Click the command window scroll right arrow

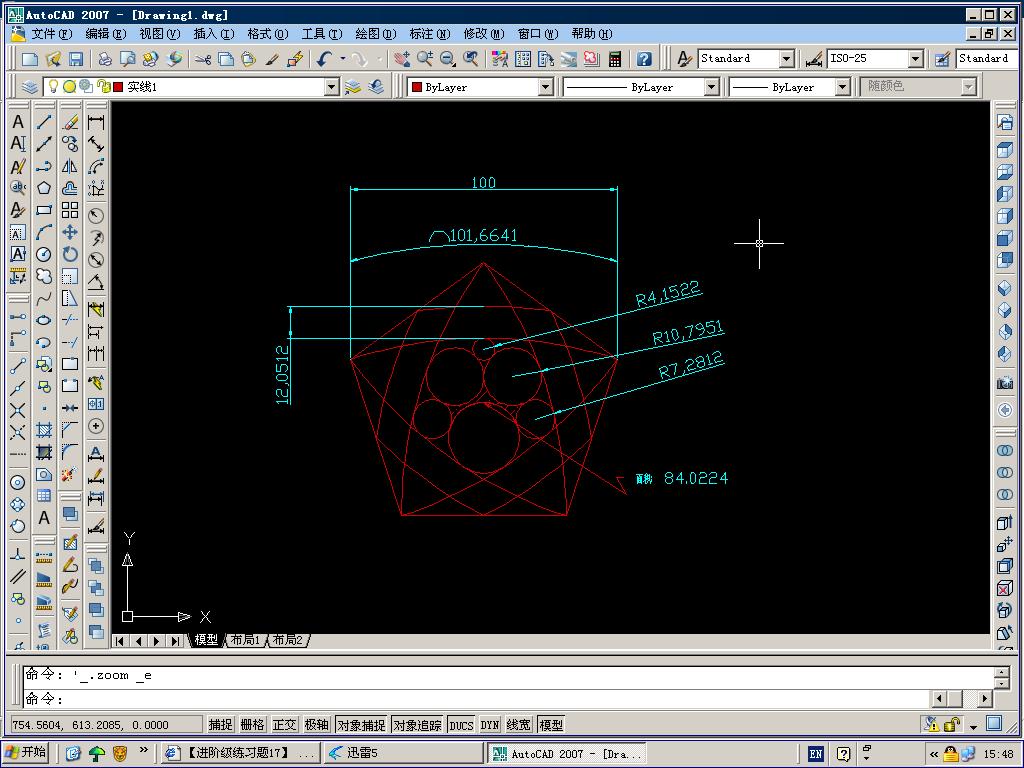coord(984,699)
